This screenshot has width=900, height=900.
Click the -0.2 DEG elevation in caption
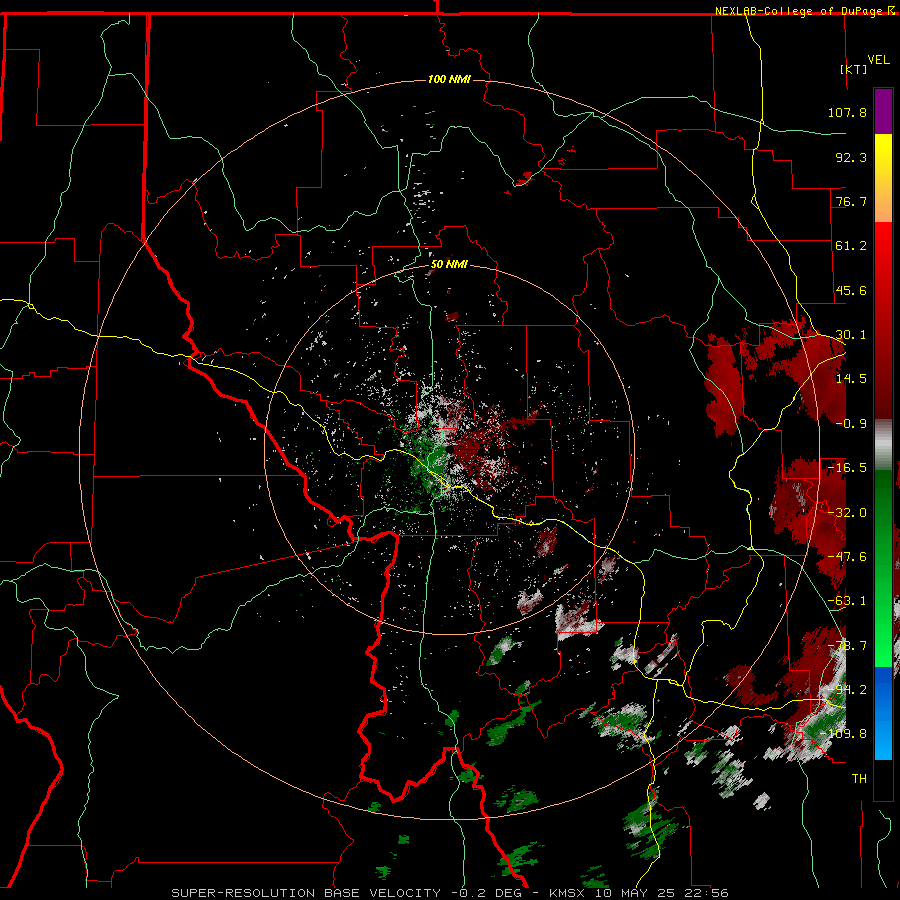tap(486, 893)
